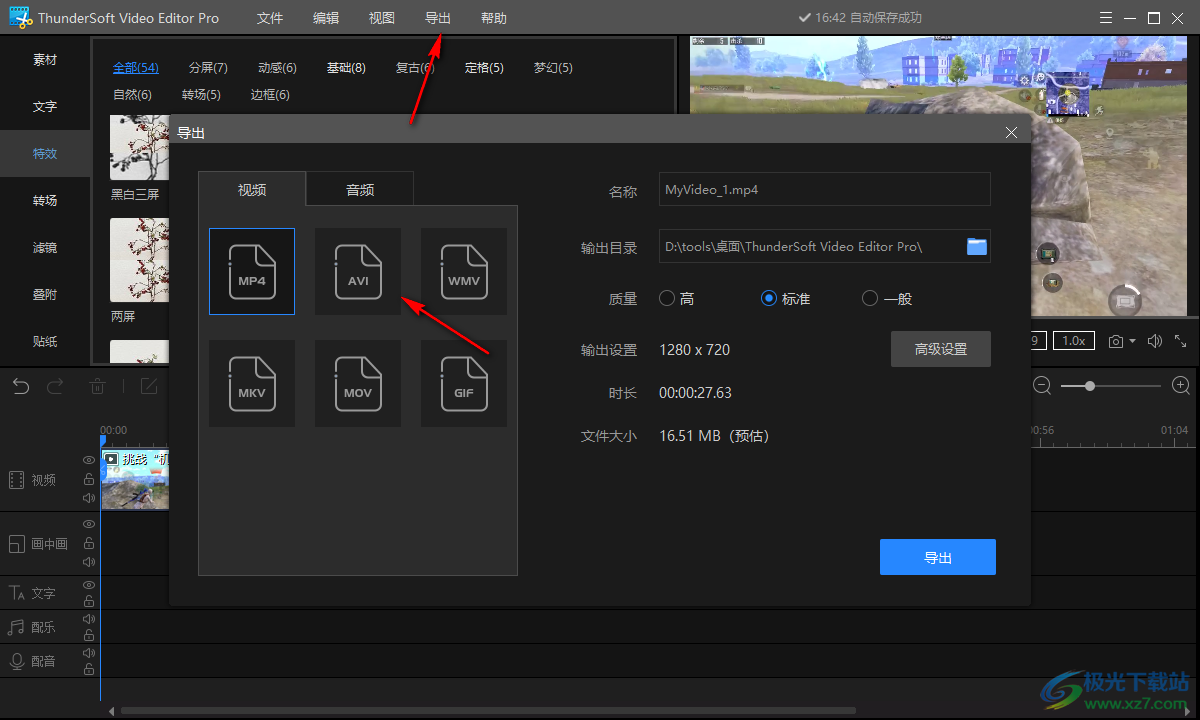Toggle the lock on 画中画 track
This screenshot has width=1200, height=720.
click(89, 543)
